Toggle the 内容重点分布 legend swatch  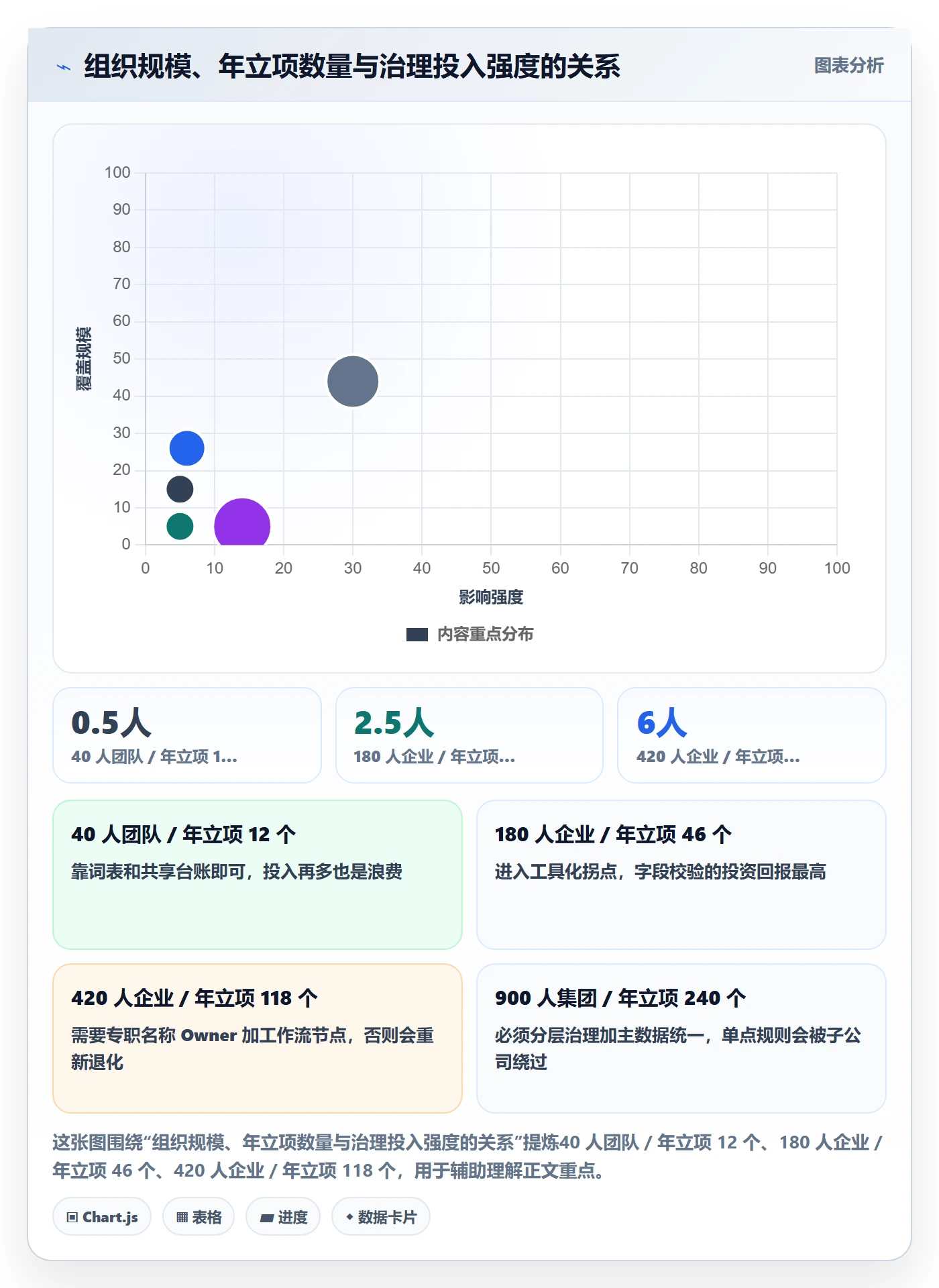(x=417, y=634)
